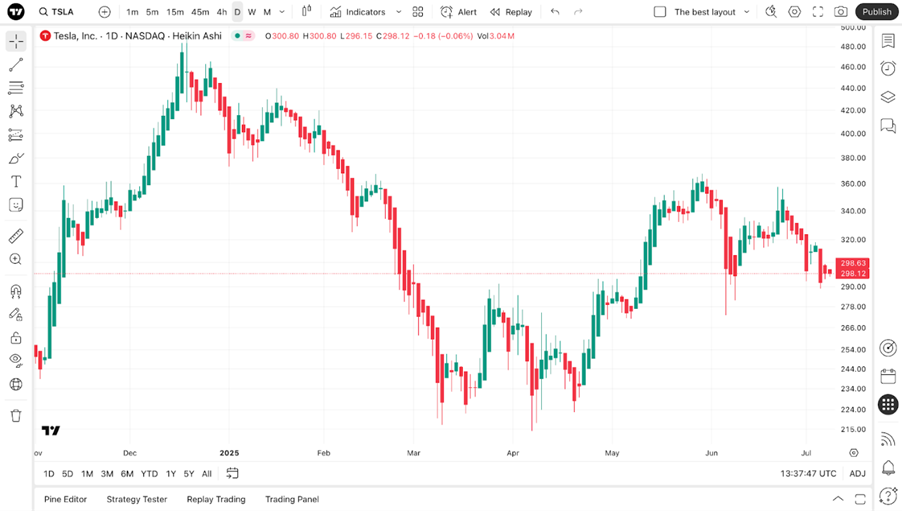
Task: Remove drawings with trash icon
Action: click(16, 415)
